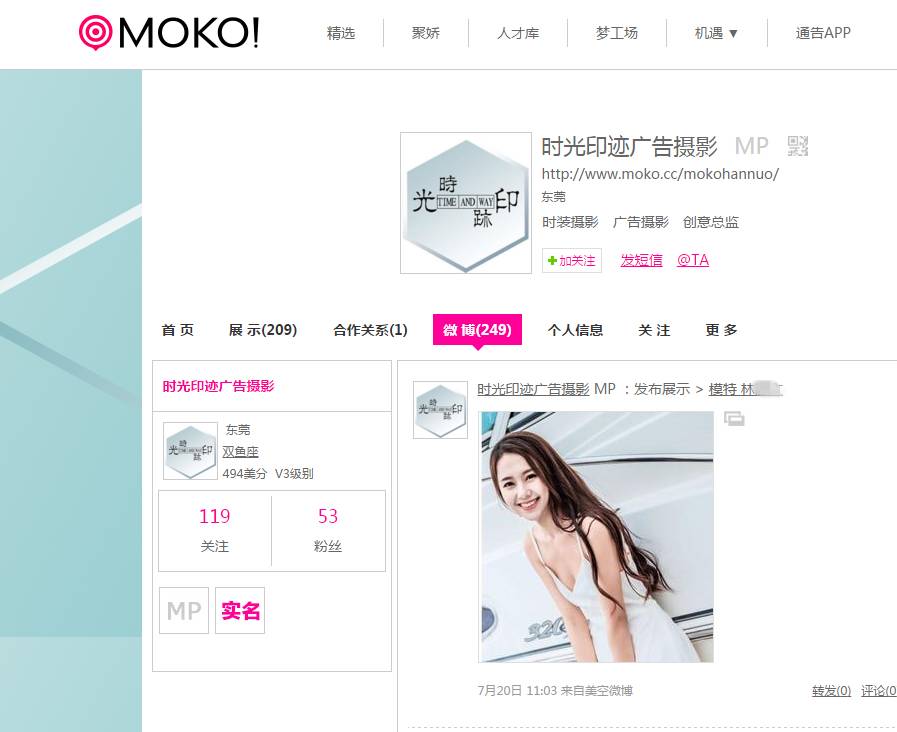Click the MP badge in the sidebar
The image size is (897, 732).
pyautogui.click(x=184, y=610)
